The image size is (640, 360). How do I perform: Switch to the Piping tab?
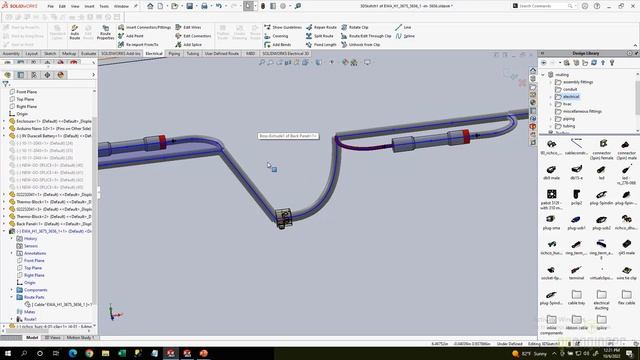174,53
